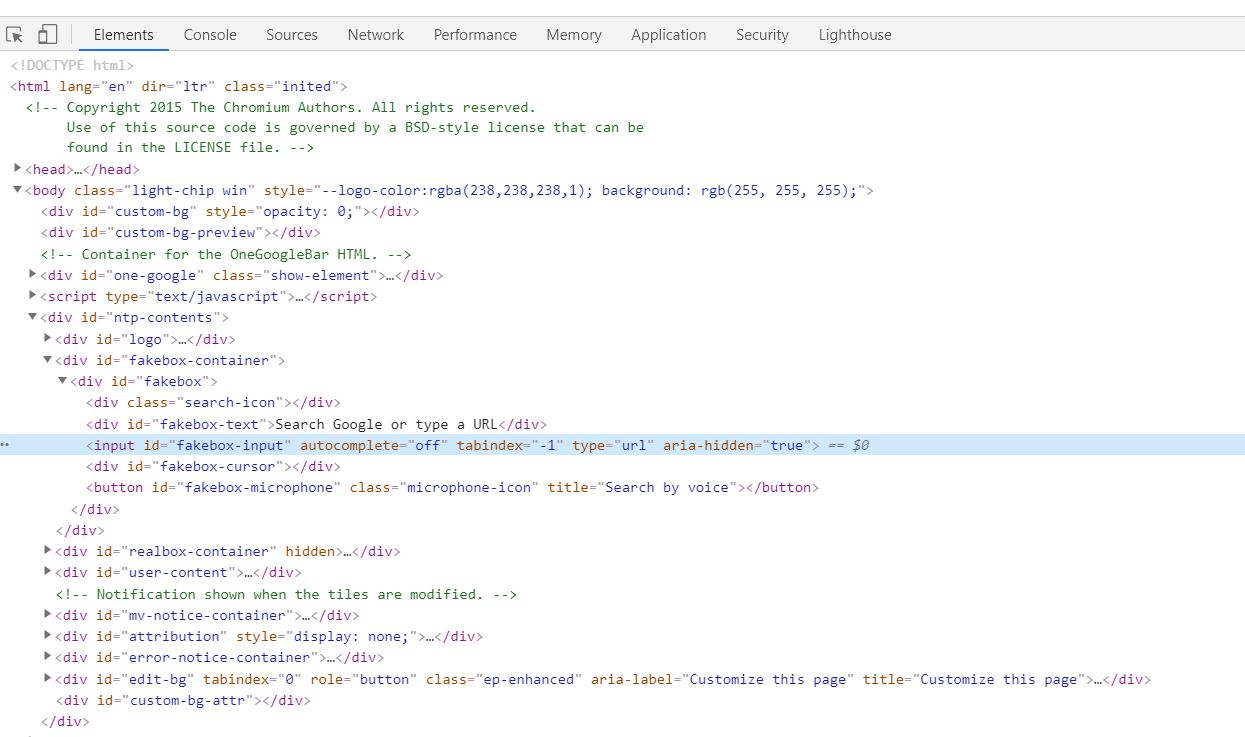Open the Console tab

click(x=210, y=35)
